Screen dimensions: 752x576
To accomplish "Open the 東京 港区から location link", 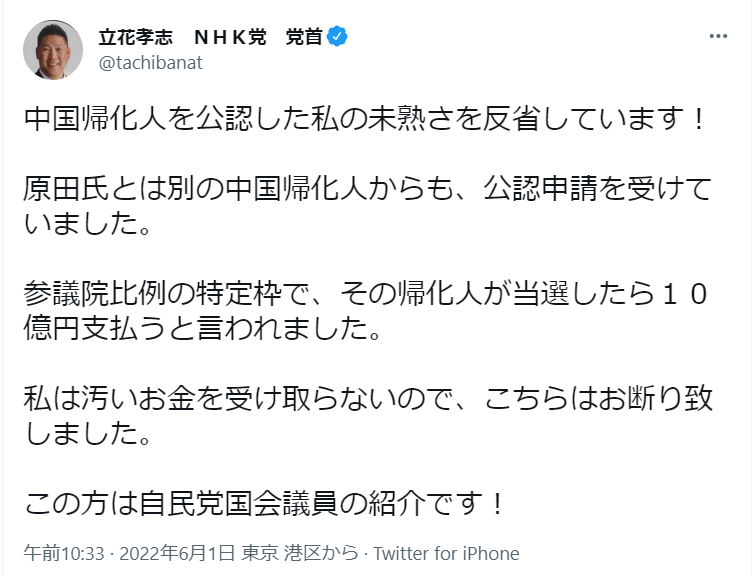I will [x=300, y=553].
